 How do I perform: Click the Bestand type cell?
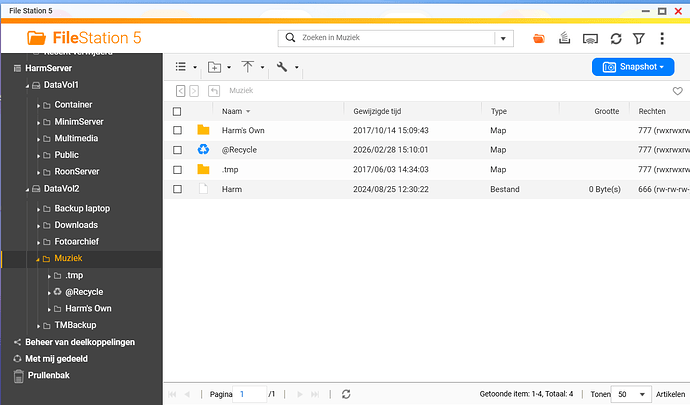[505, 189]
